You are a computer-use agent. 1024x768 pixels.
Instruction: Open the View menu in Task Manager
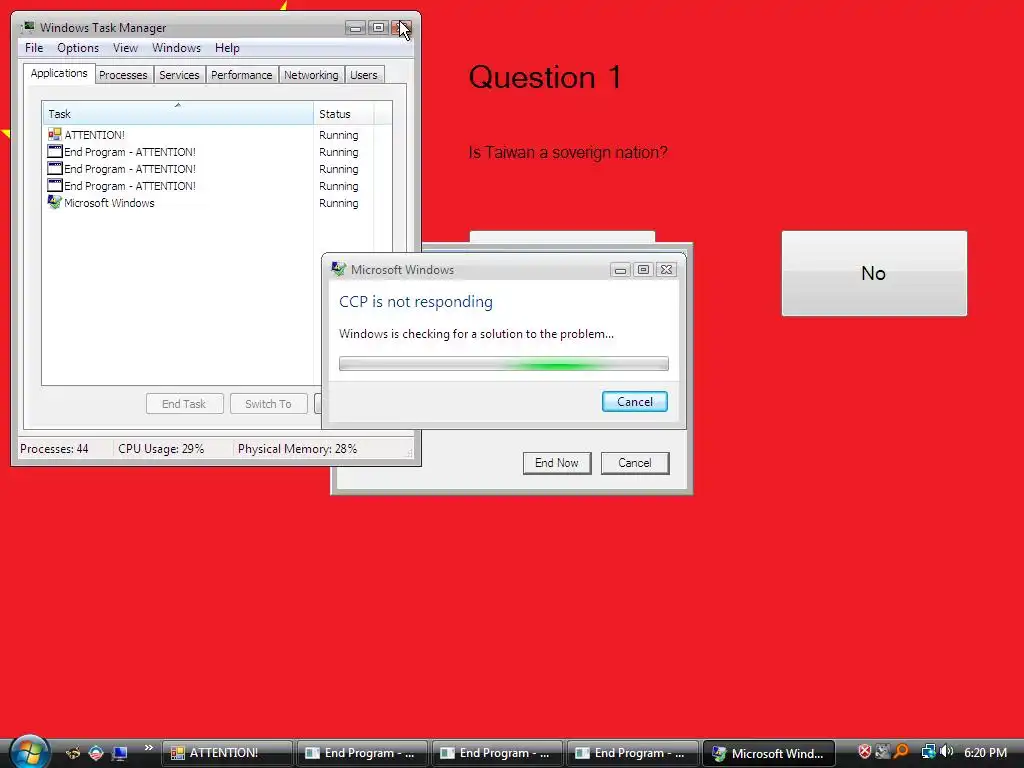tap(125, 48)
